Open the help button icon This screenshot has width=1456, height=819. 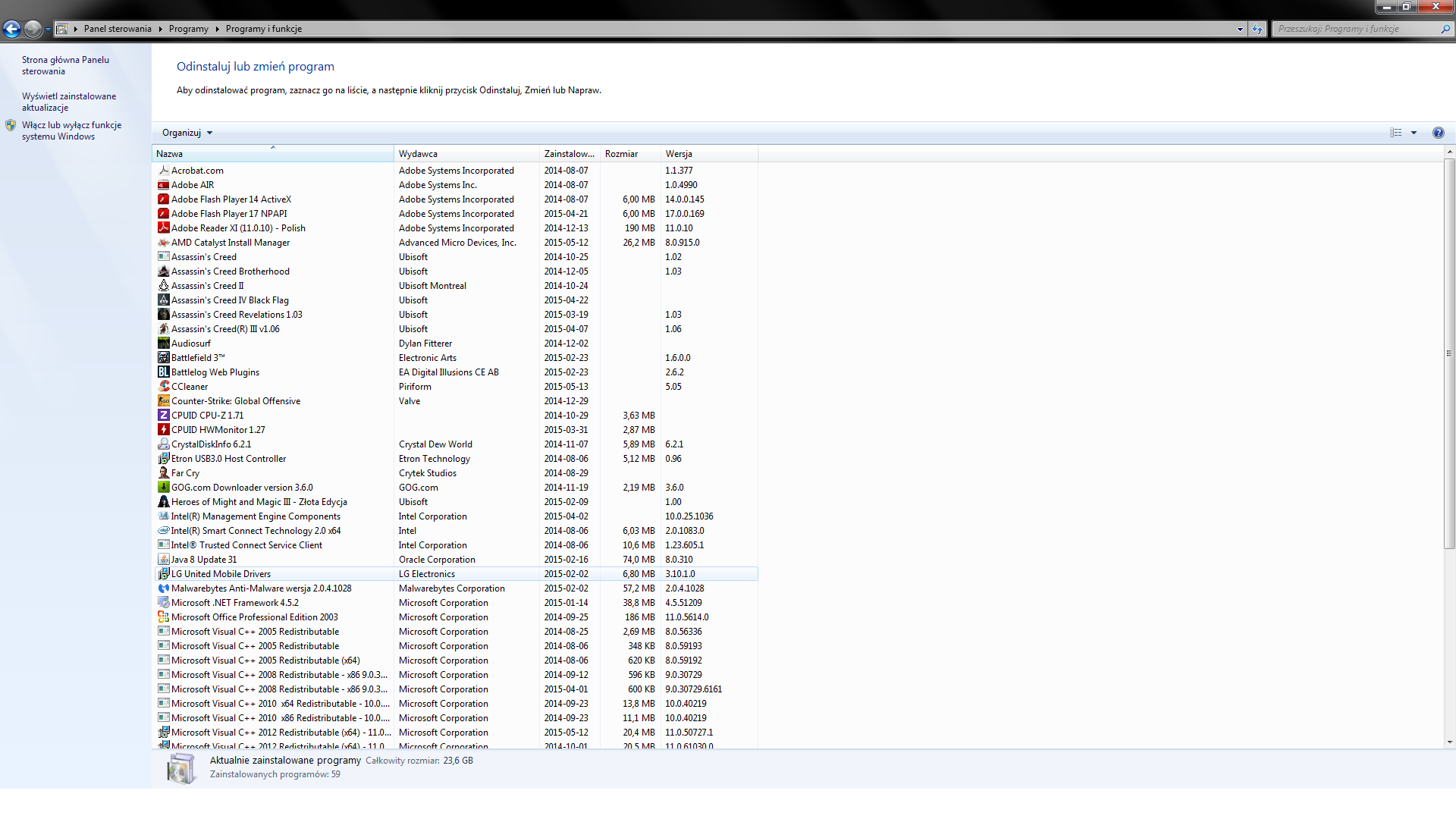pos(1438,133)
